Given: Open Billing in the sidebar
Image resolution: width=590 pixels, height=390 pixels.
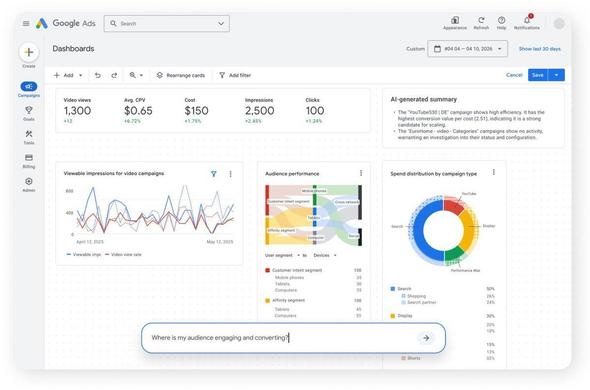Looking at the screenshot, I should pyautogui.click(x=29, y=161).
